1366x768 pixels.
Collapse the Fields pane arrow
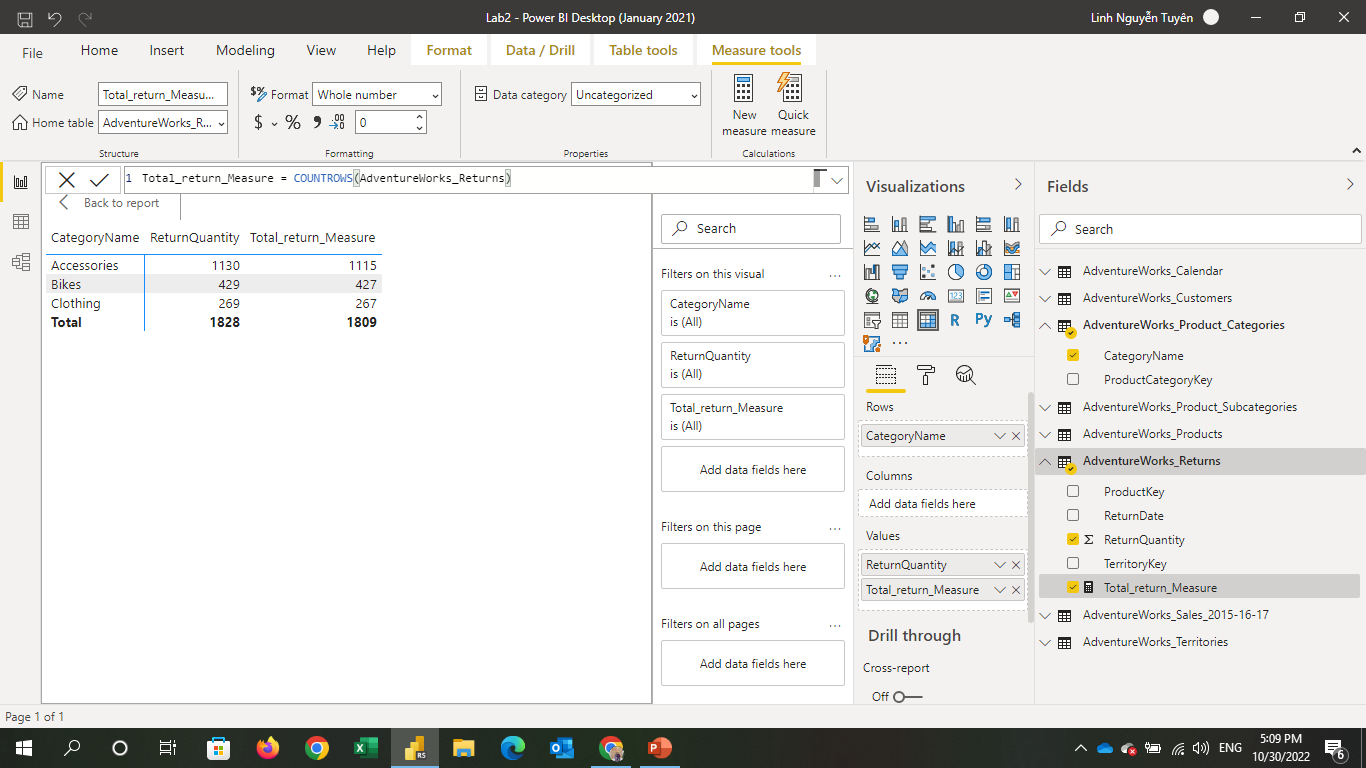[1350, 185]
